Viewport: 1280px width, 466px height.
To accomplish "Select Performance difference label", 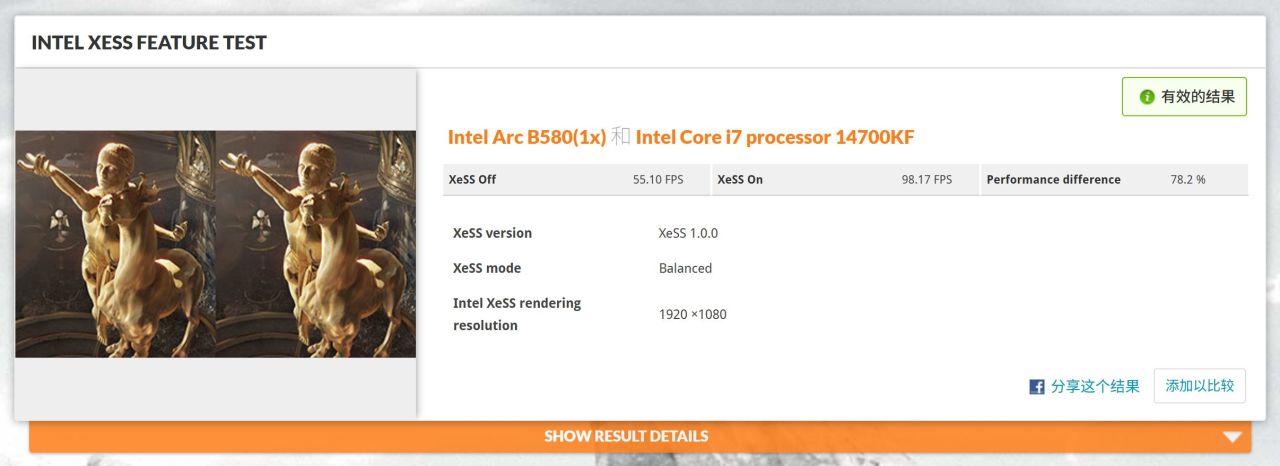I will click(x=1053, y=180).
